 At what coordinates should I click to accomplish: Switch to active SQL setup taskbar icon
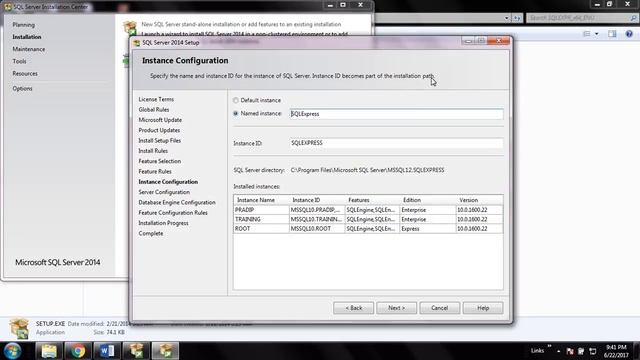tap(165, 351)
